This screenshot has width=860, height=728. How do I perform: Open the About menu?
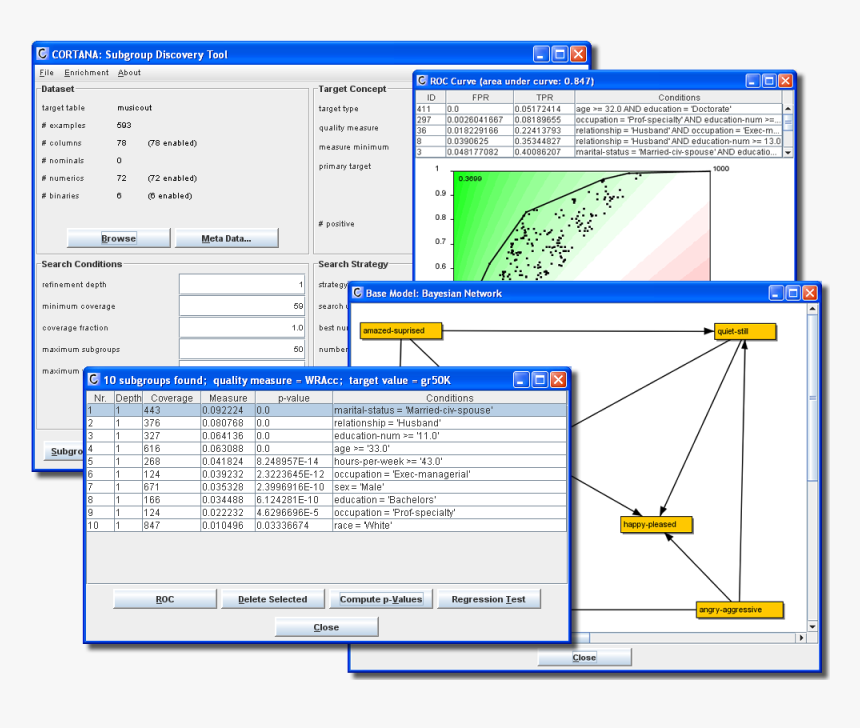tap(129, 72)
